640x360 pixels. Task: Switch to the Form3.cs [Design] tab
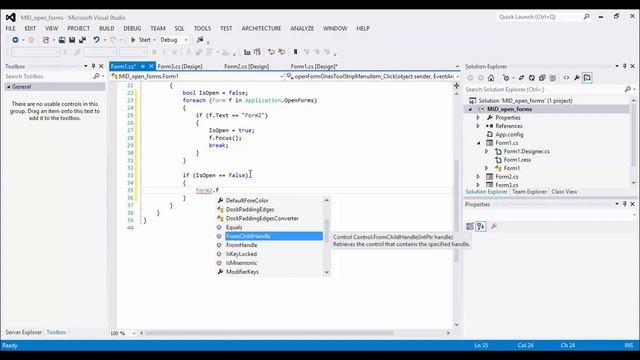180,66
